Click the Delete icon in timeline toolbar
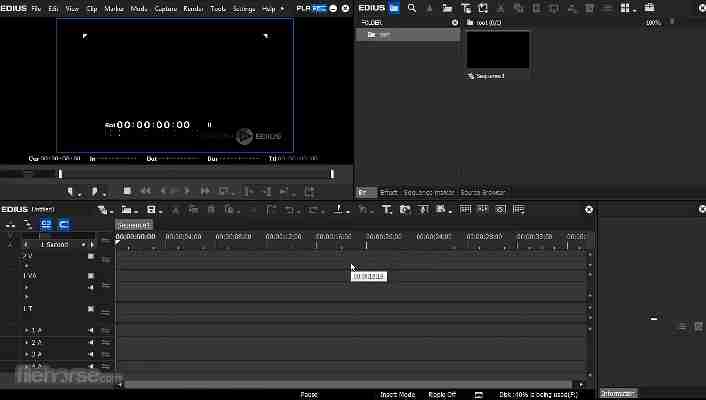Image resolution: width=706 pixels, height=400 pixels. point(252,210)
